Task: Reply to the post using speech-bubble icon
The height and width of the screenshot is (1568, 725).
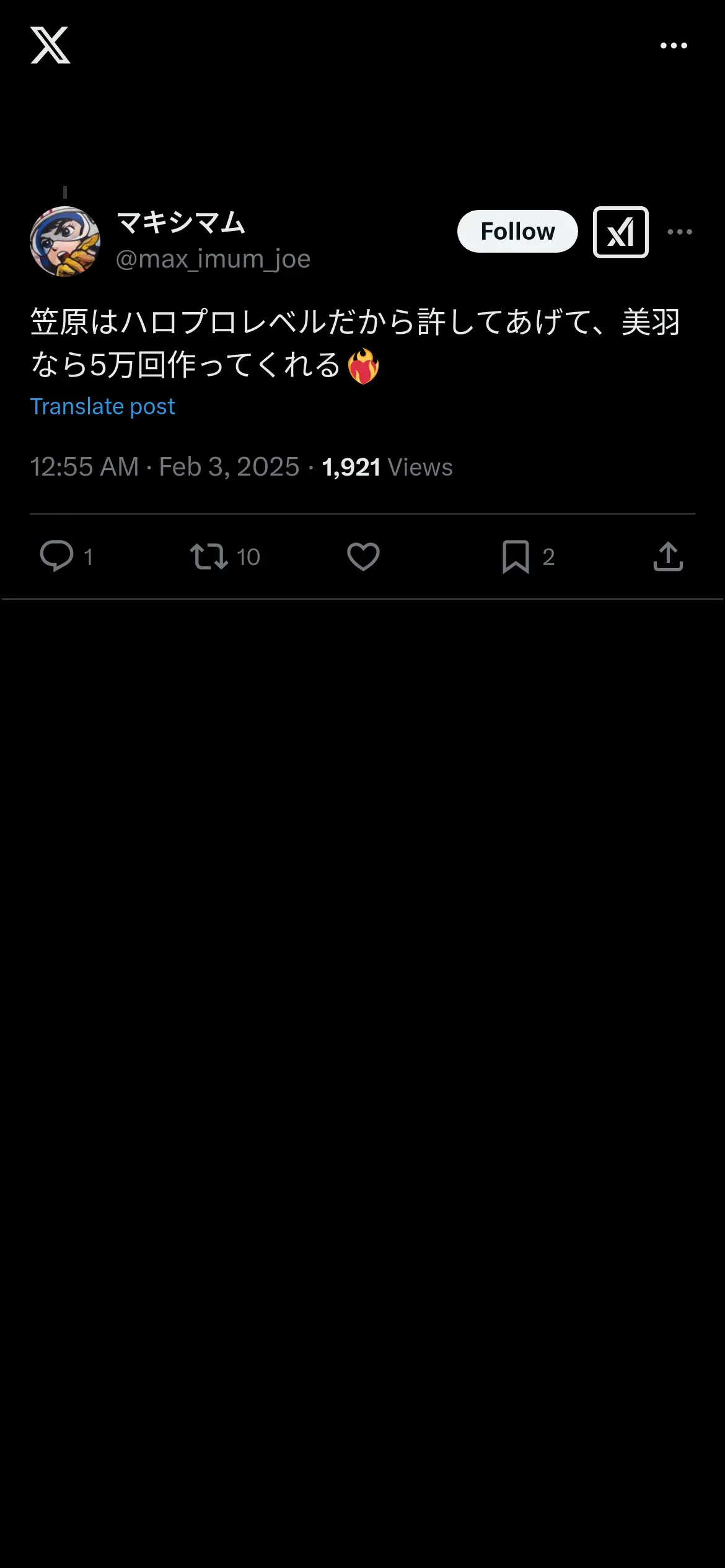Action: click(x=57, y=555)
